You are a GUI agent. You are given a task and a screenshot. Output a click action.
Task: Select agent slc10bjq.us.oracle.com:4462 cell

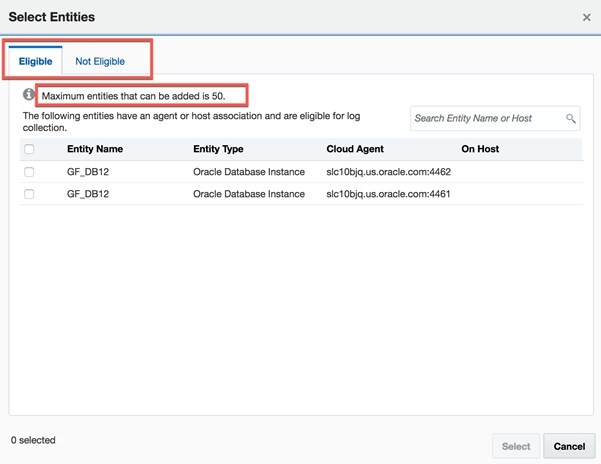[x=388, y=172]
